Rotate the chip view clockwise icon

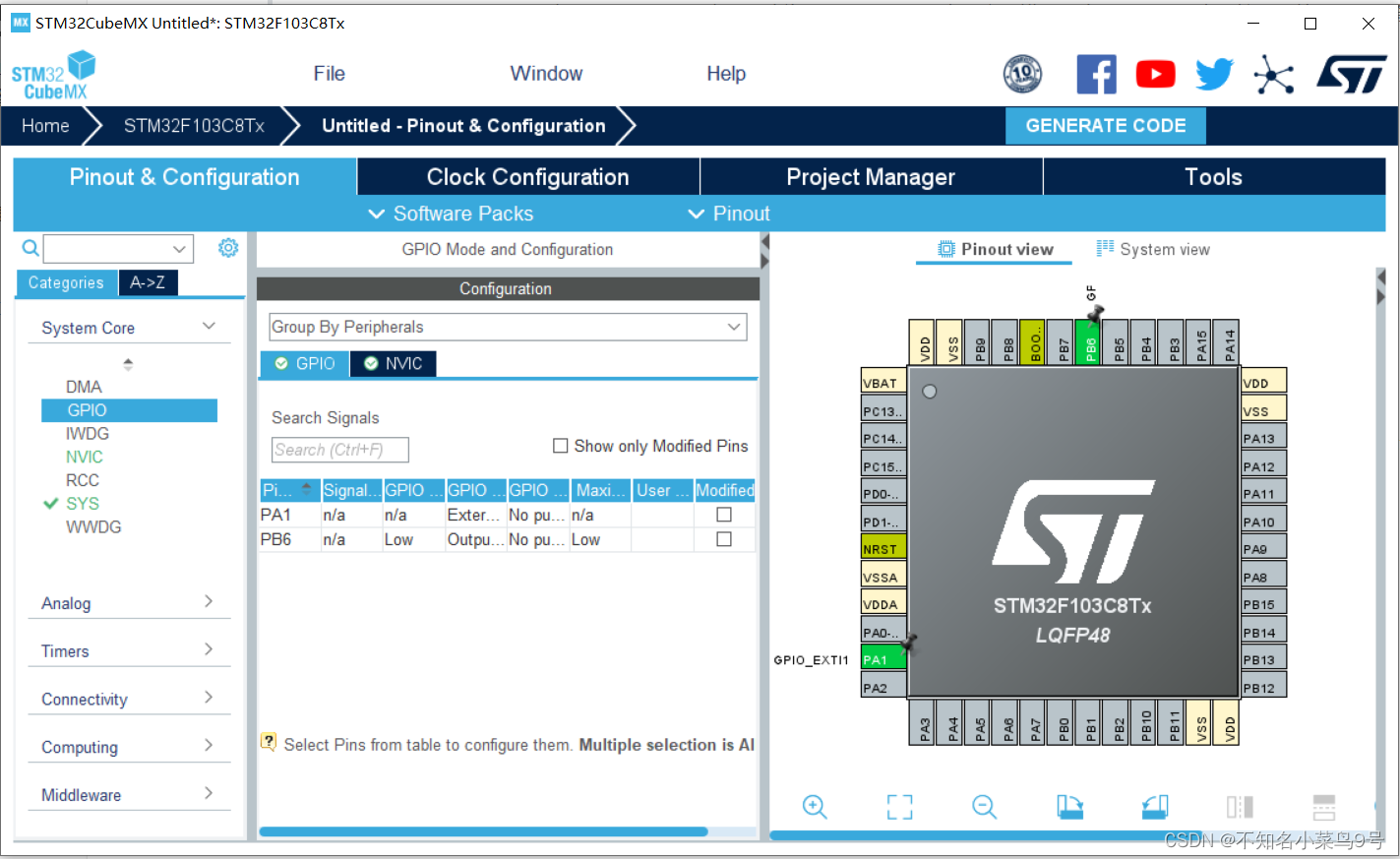pos(1069,807)
